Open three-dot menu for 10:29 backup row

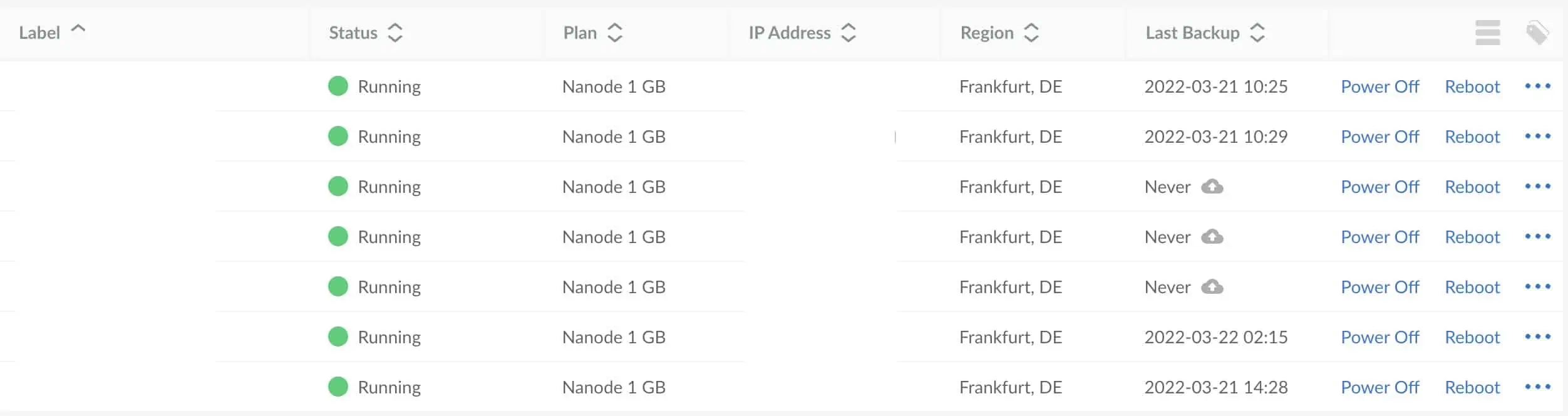(1537, 137)
